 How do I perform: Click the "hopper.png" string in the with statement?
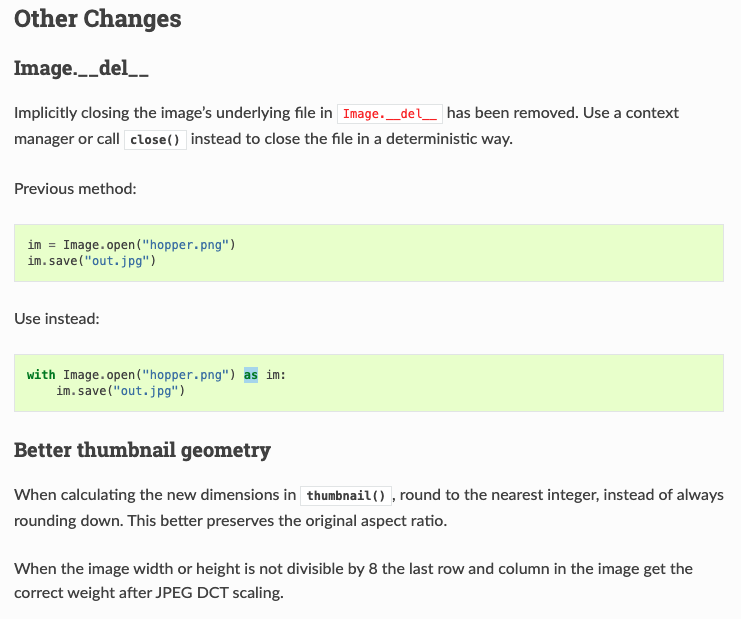[185, 375]
